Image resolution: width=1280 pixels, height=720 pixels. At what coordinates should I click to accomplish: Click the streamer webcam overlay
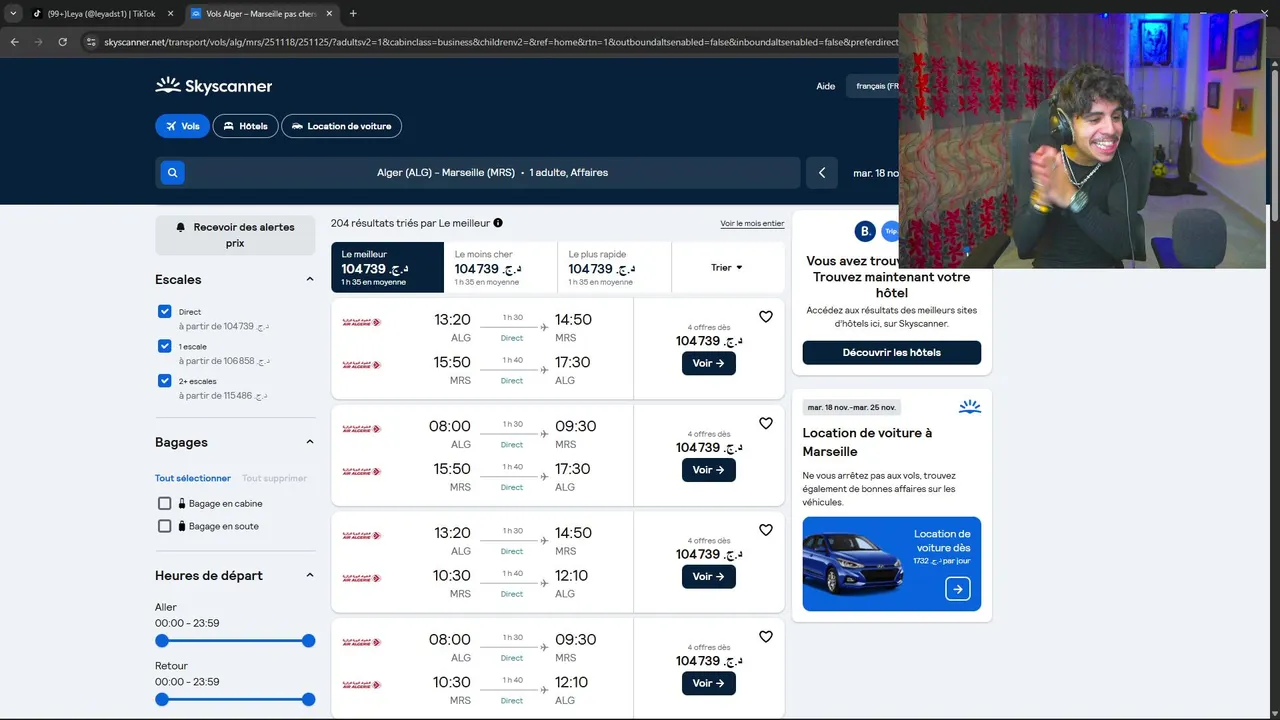[x=1082, y=140]
